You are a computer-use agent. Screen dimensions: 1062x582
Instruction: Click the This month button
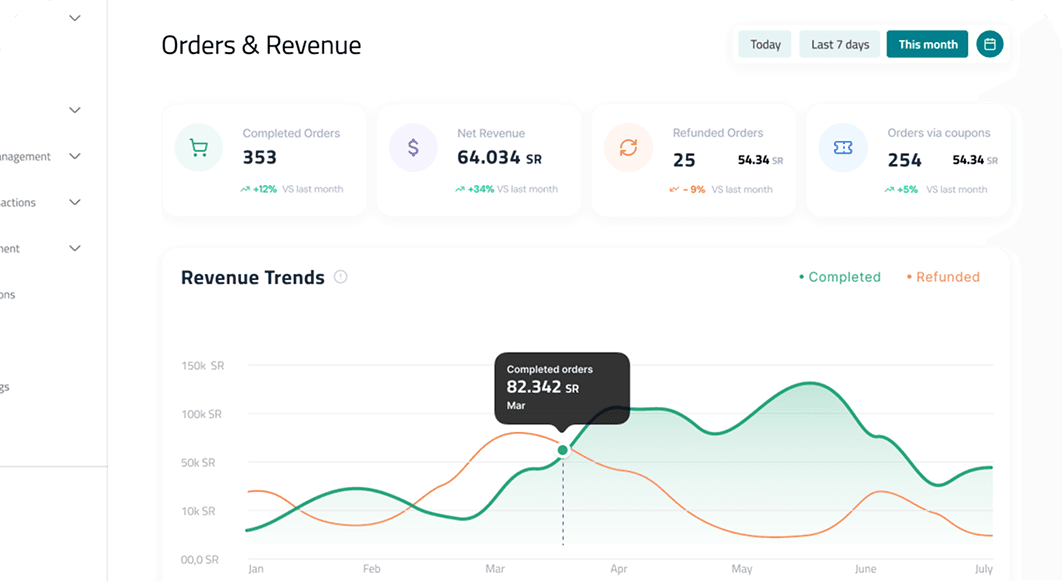[927, 44]
